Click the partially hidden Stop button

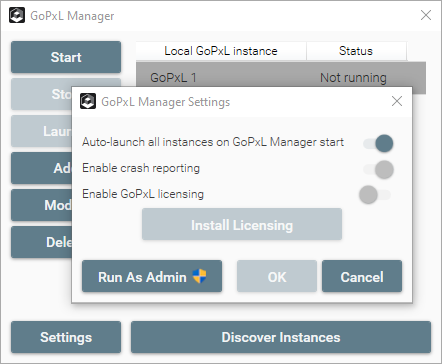[x=41, y=94]
